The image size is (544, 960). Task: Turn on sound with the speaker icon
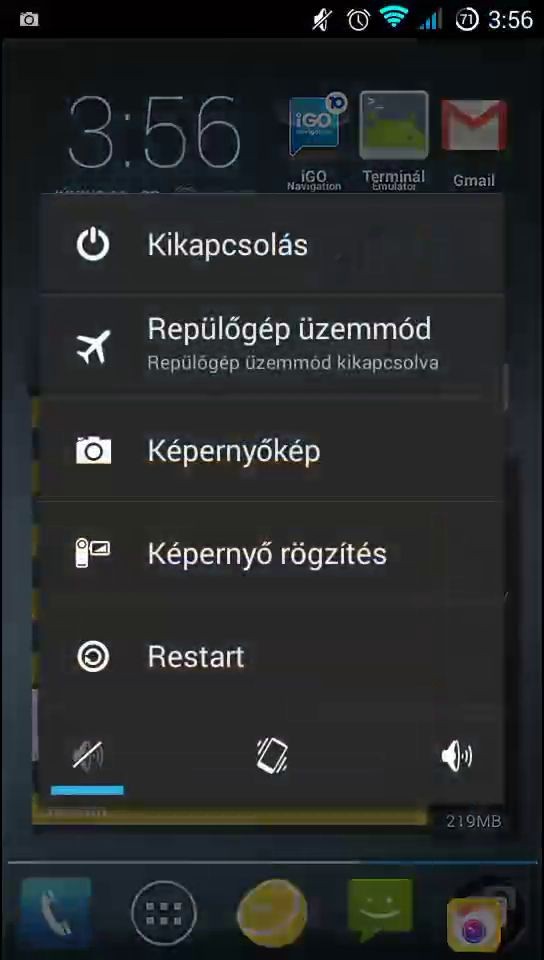[x=456, y=756]
